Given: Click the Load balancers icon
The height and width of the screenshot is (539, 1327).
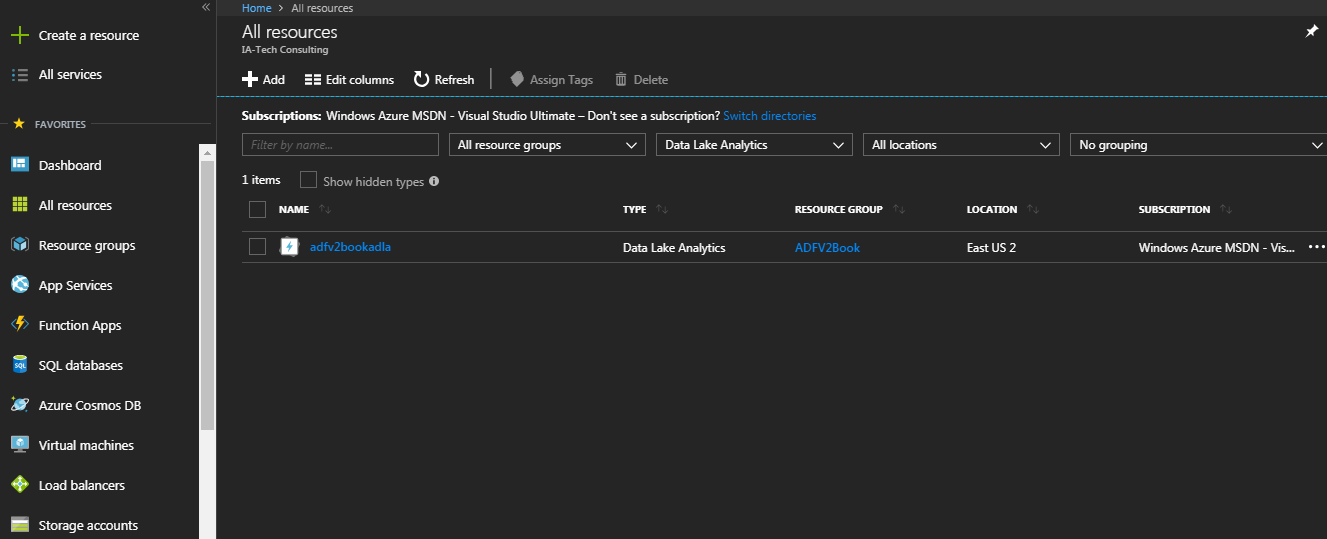Looking at the screenshot, I should [19, 485].
